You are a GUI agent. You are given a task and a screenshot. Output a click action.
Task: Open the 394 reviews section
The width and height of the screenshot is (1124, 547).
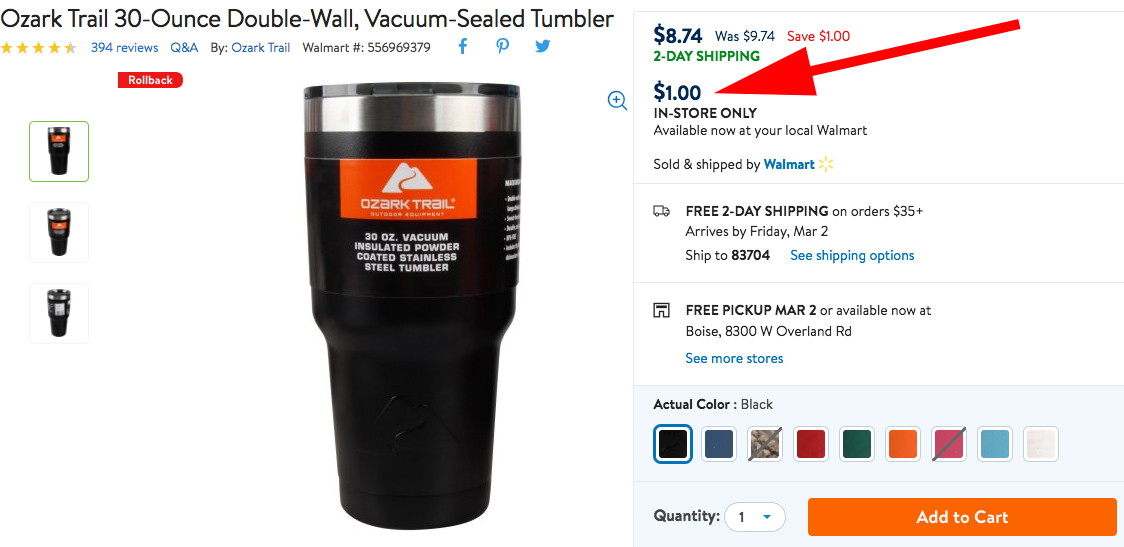pos(124,47)
